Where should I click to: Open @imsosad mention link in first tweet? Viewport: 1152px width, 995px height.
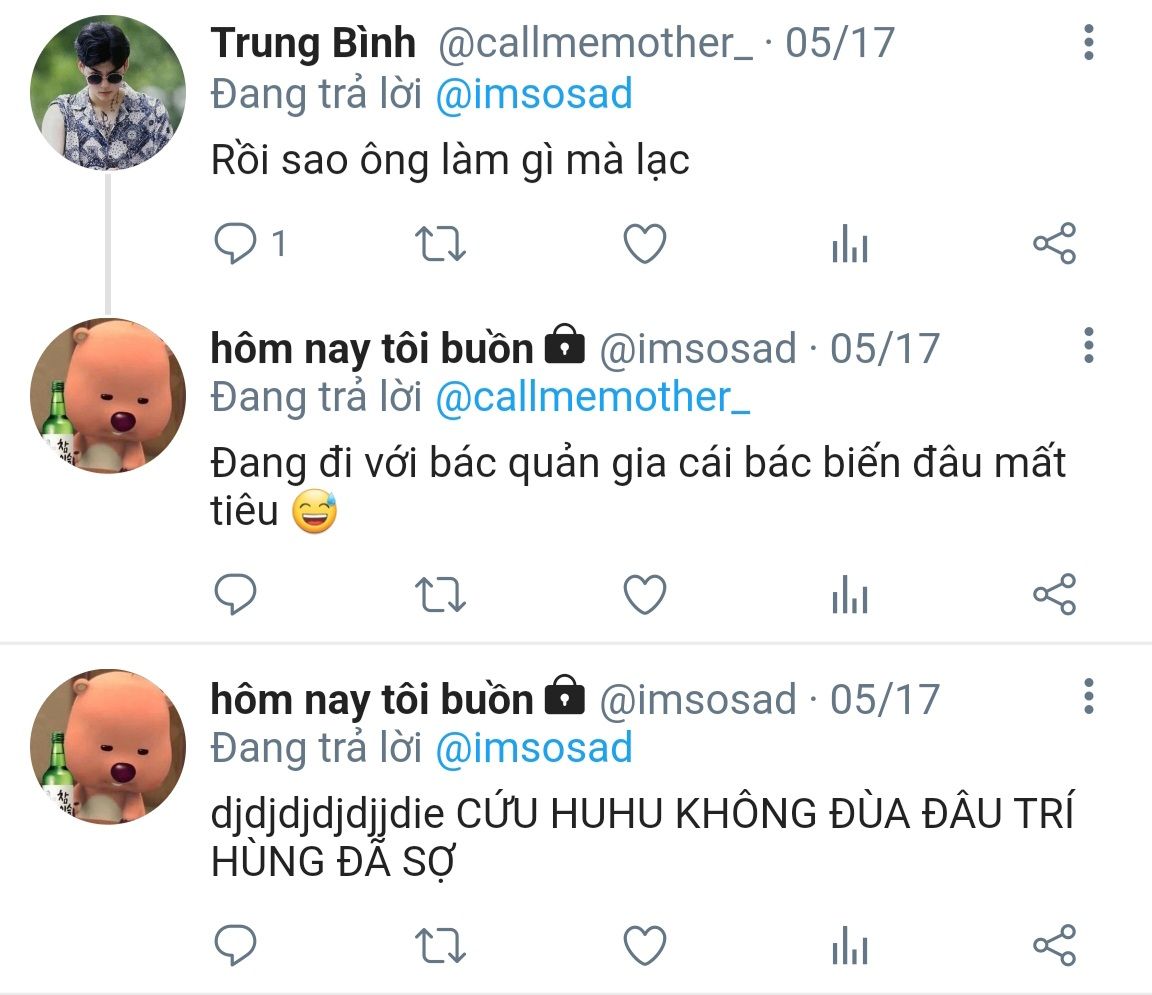[534, 95]
